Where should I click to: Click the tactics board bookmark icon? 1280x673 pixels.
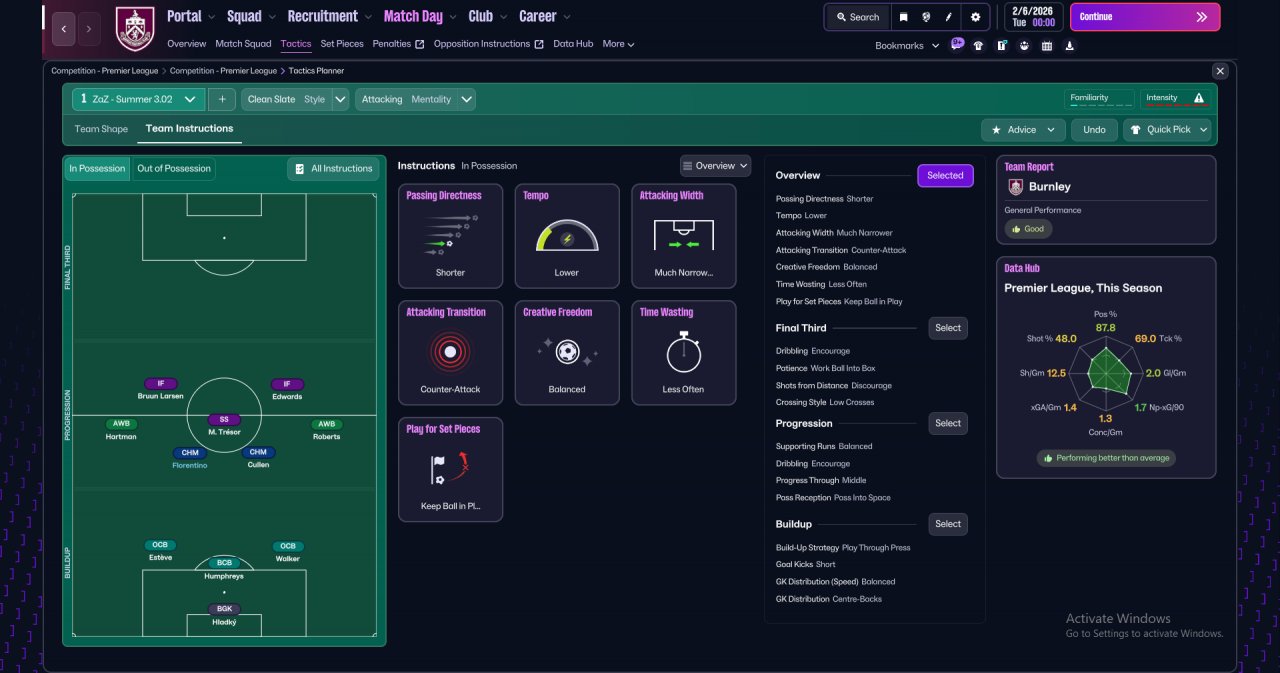[x=1001, y=45]
